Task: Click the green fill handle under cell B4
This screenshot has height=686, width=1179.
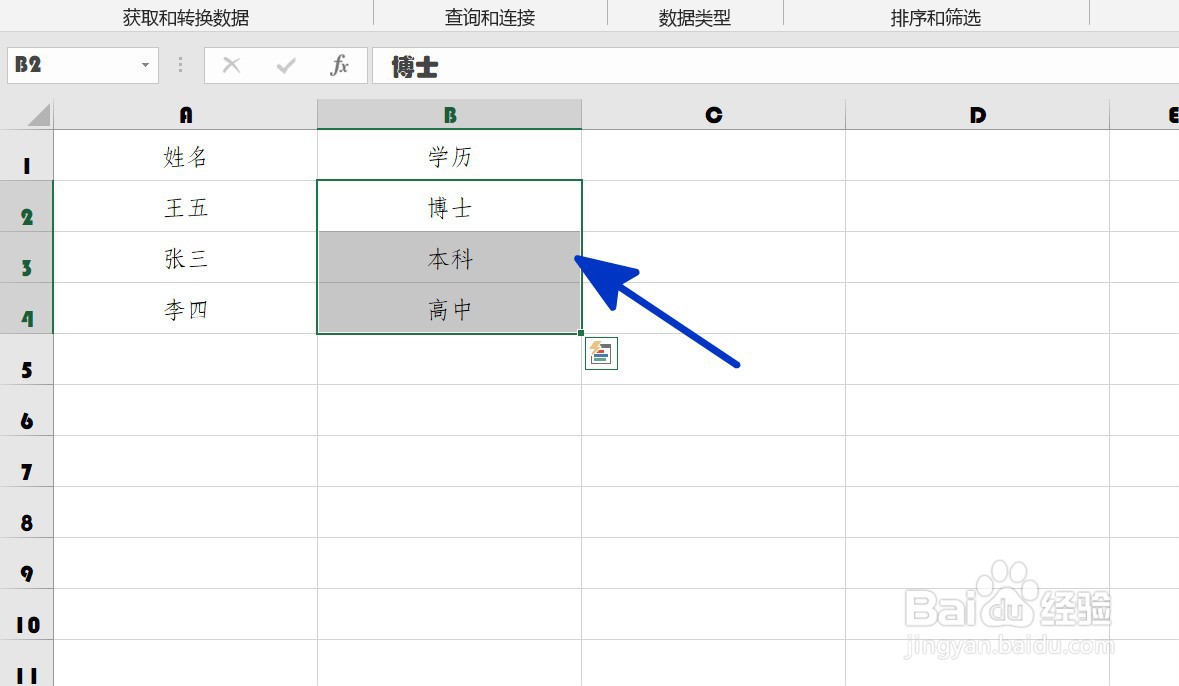Action: pos(580,331)
